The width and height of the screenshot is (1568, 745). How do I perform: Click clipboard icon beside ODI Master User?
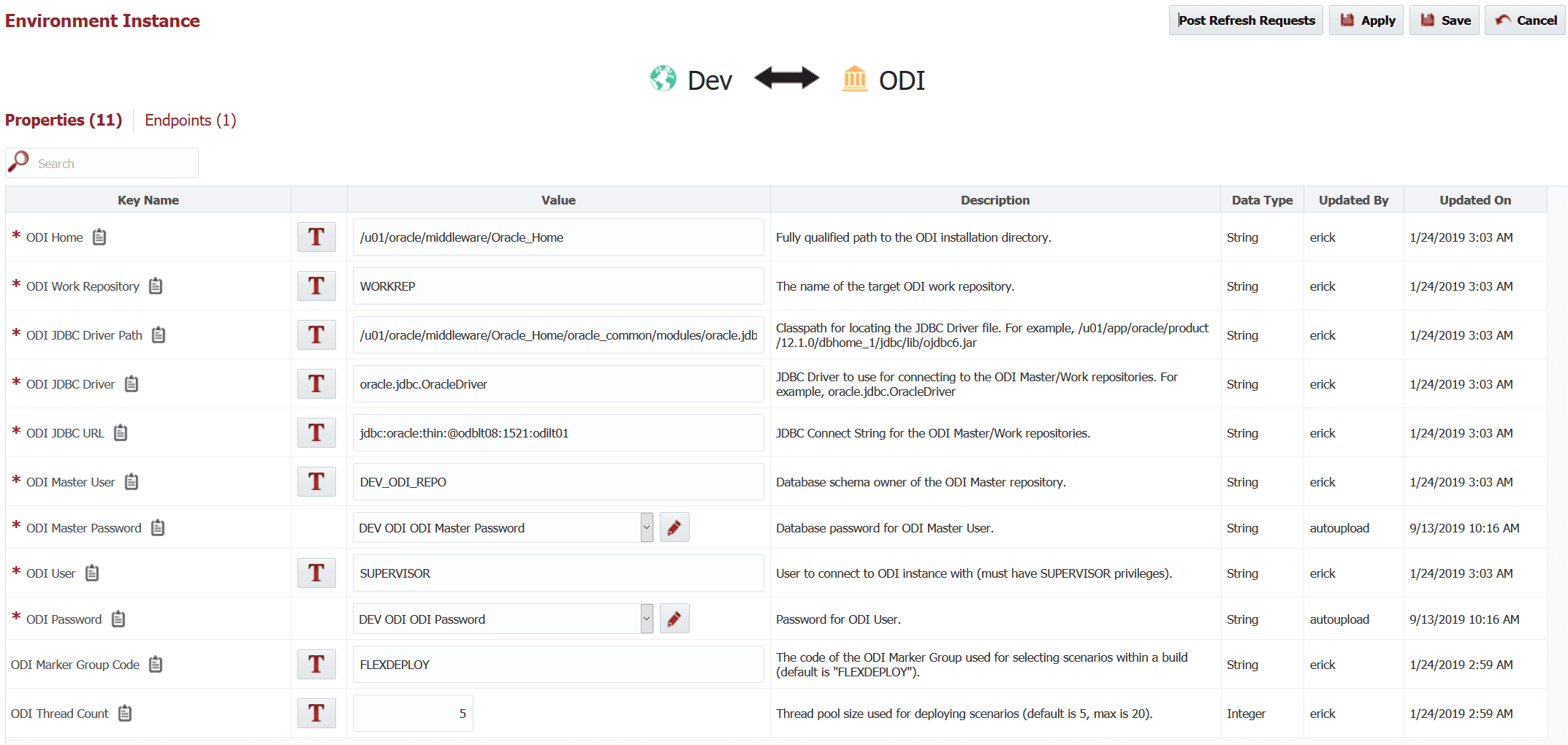(x=132, y=482)
